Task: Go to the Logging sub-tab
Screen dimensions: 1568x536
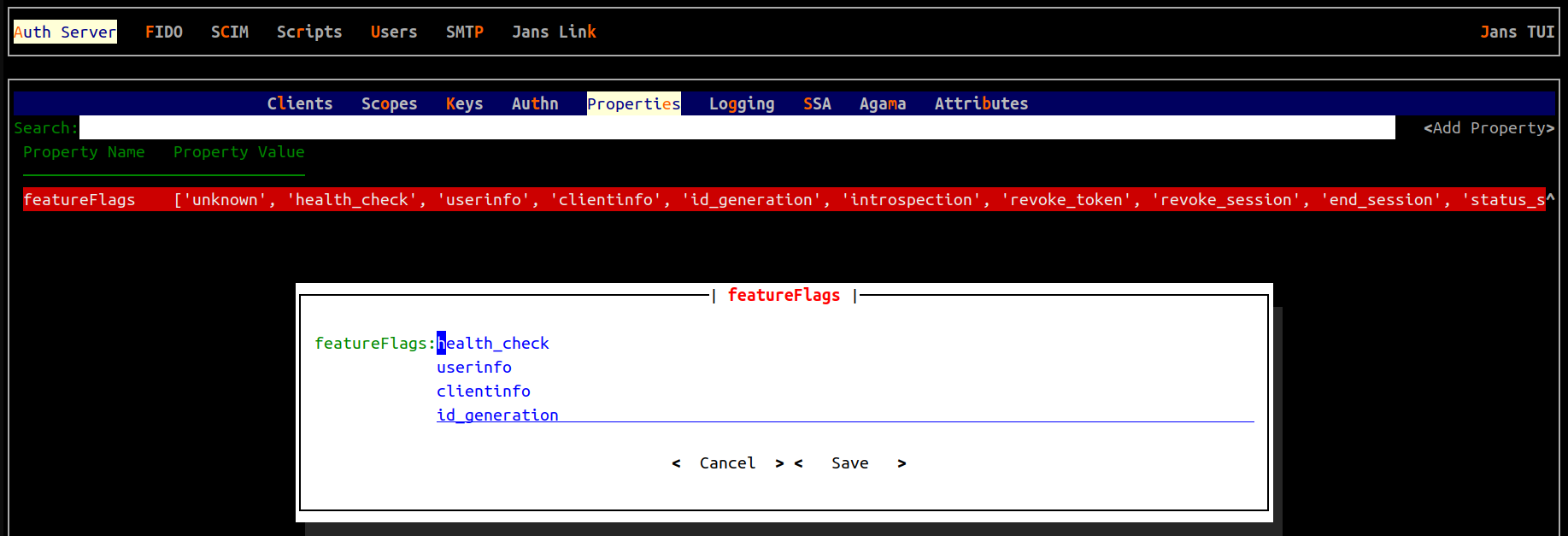Action: [x=741, y=104]
